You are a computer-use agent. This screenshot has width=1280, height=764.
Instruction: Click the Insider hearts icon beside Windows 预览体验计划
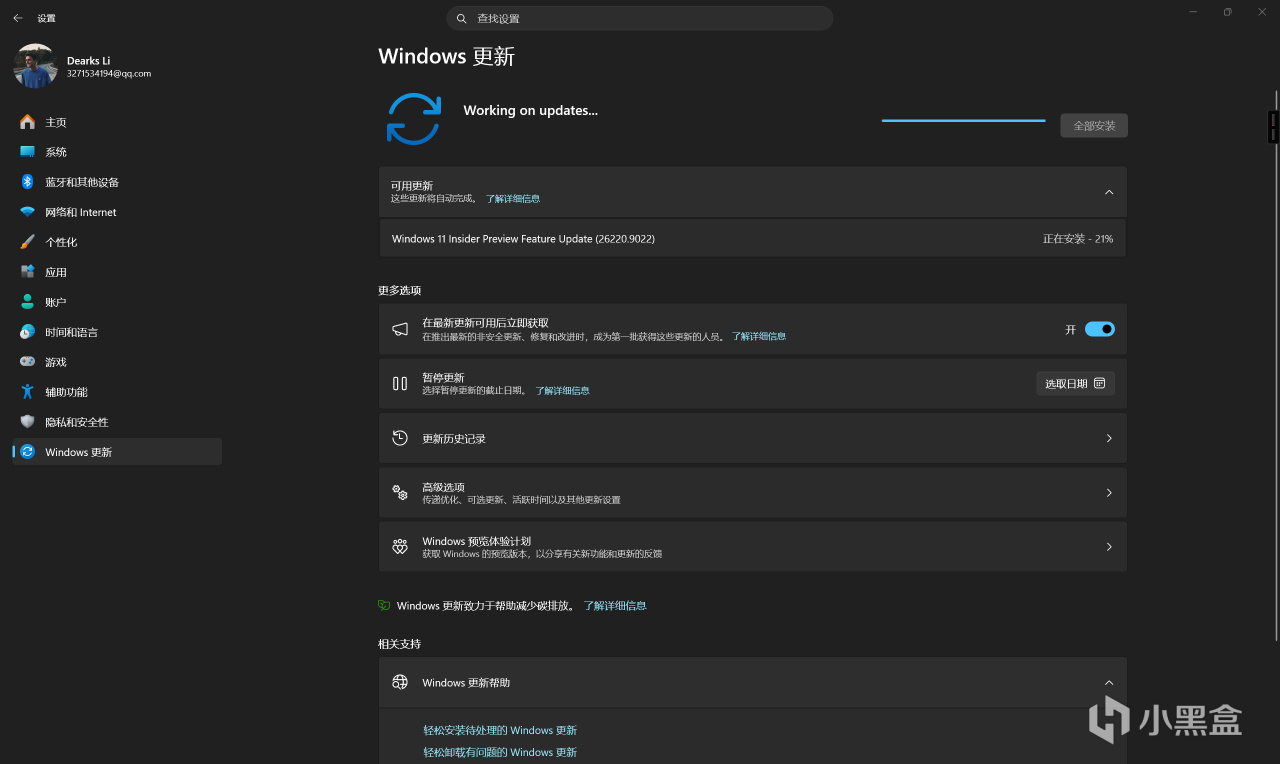tap(400, 546)
